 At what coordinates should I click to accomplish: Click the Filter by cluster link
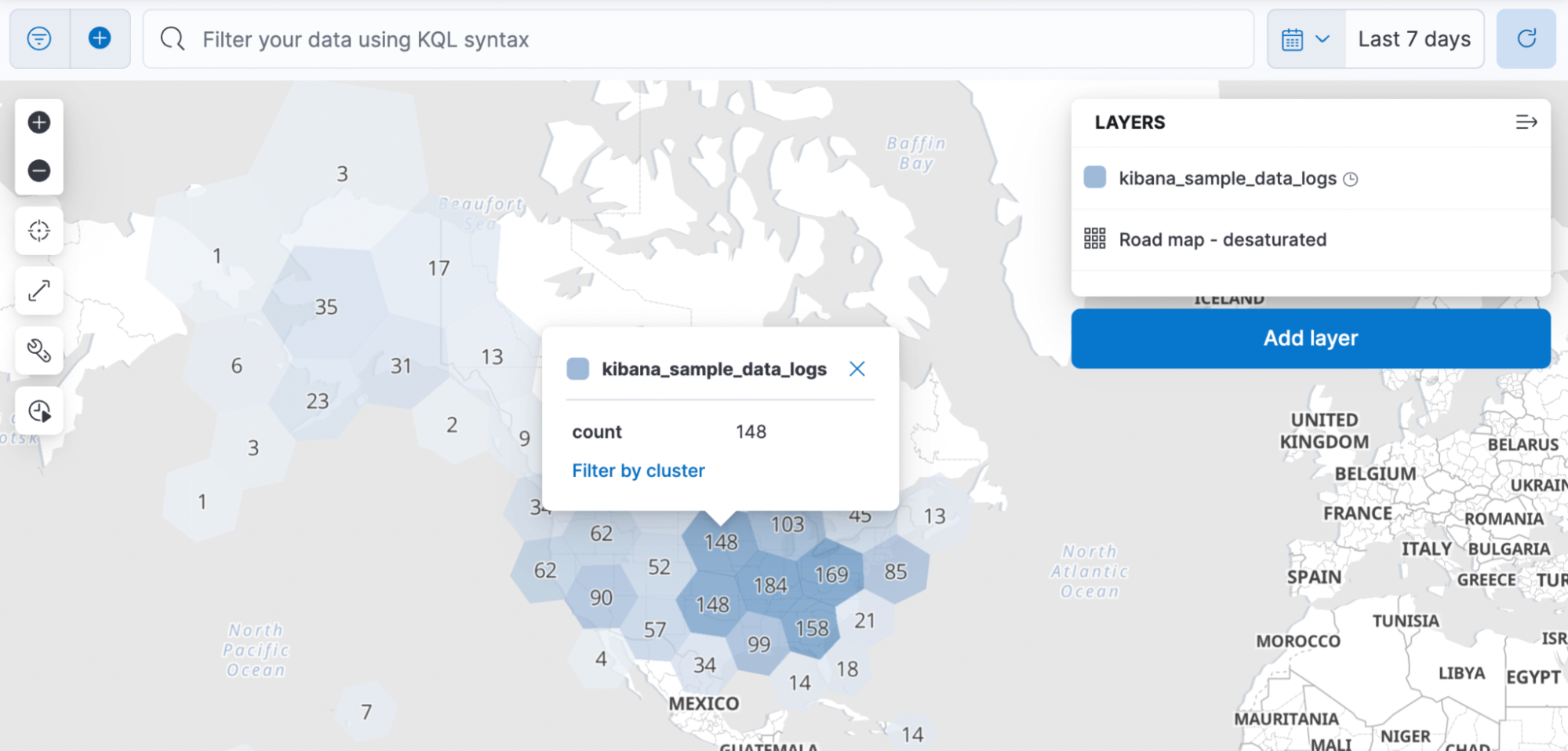click(x=638, y=470)
